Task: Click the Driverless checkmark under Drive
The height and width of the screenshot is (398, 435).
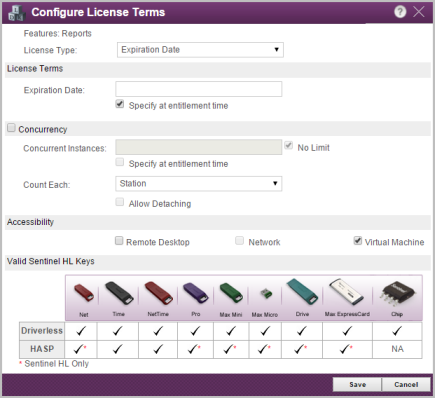Action: 302,331
